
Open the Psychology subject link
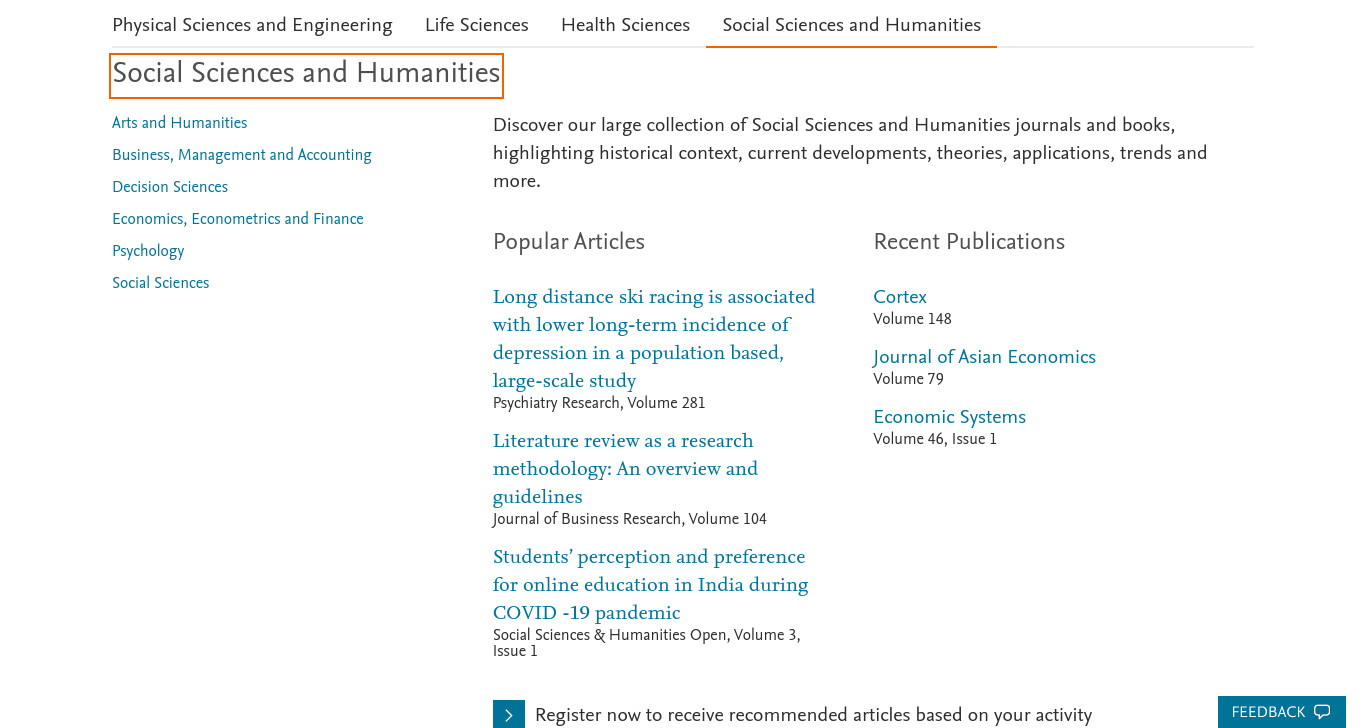coord(148,251)
